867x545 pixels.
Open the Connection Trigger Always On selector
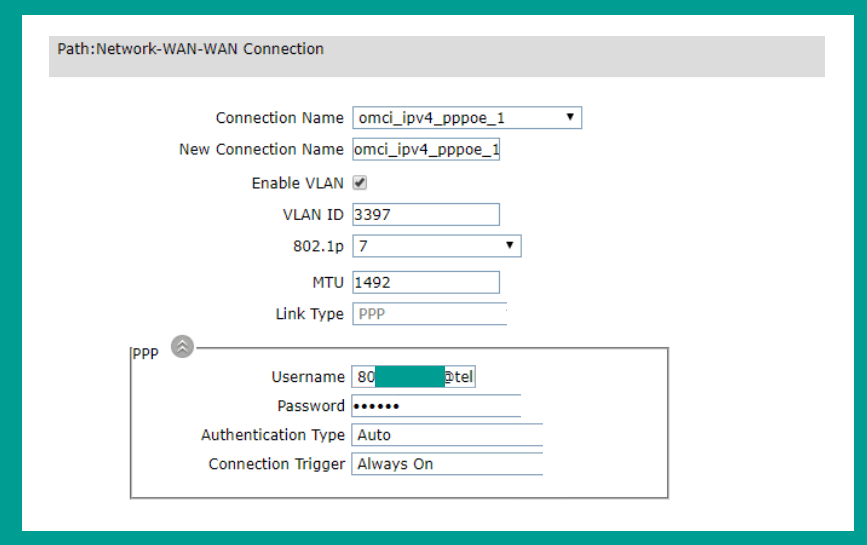(447, 464)
